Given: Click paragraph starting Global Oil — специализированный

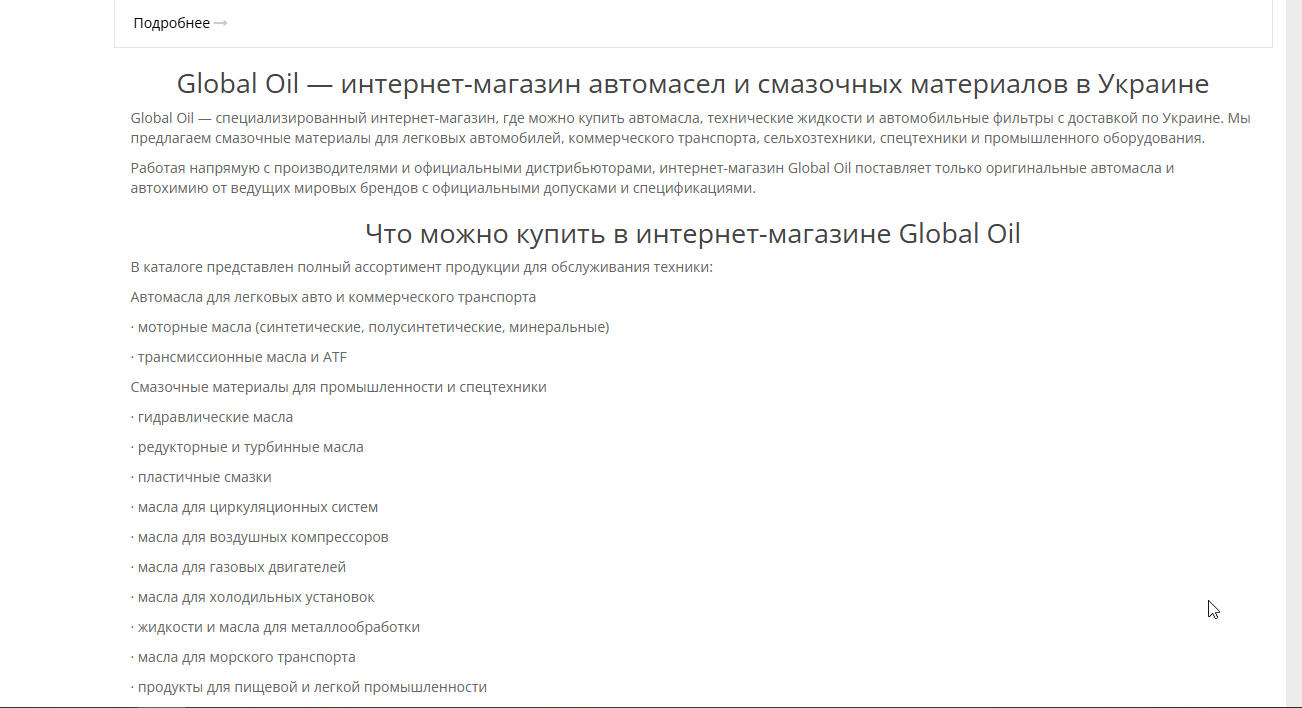Looking at the screenshot, I should click(691, 128).
